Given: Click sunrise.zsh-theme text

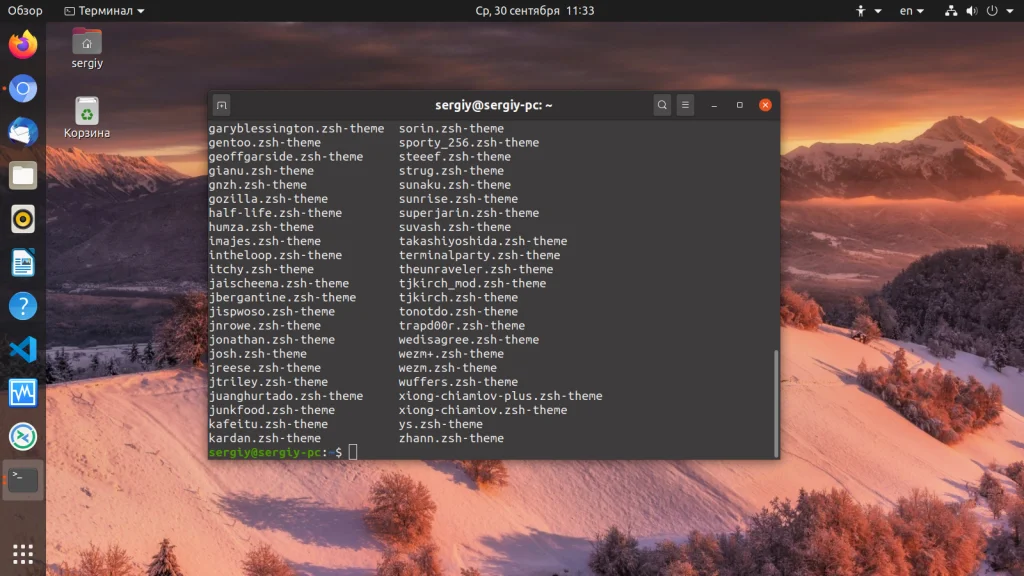Looking at the screenshot, I should click(x=458, y=199).
